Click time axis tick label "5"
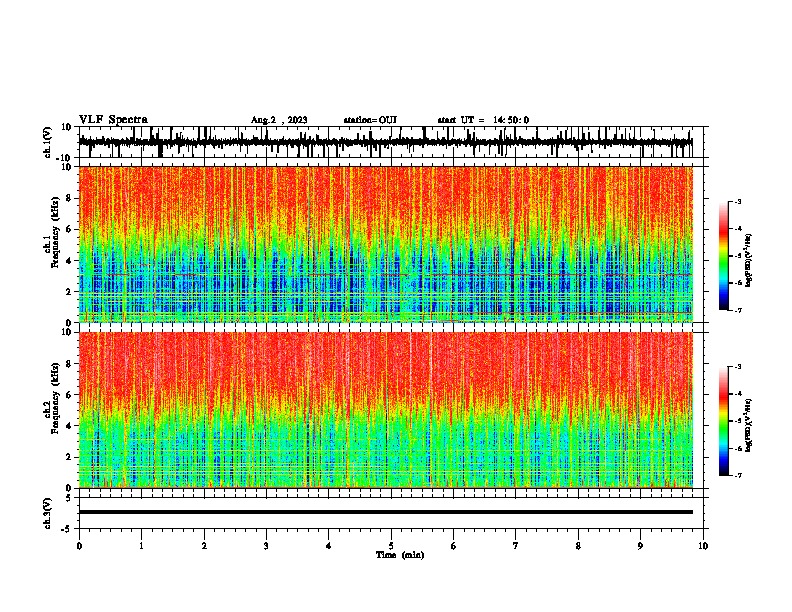Viewport: 792px width, 612px height. coord(391,546)
